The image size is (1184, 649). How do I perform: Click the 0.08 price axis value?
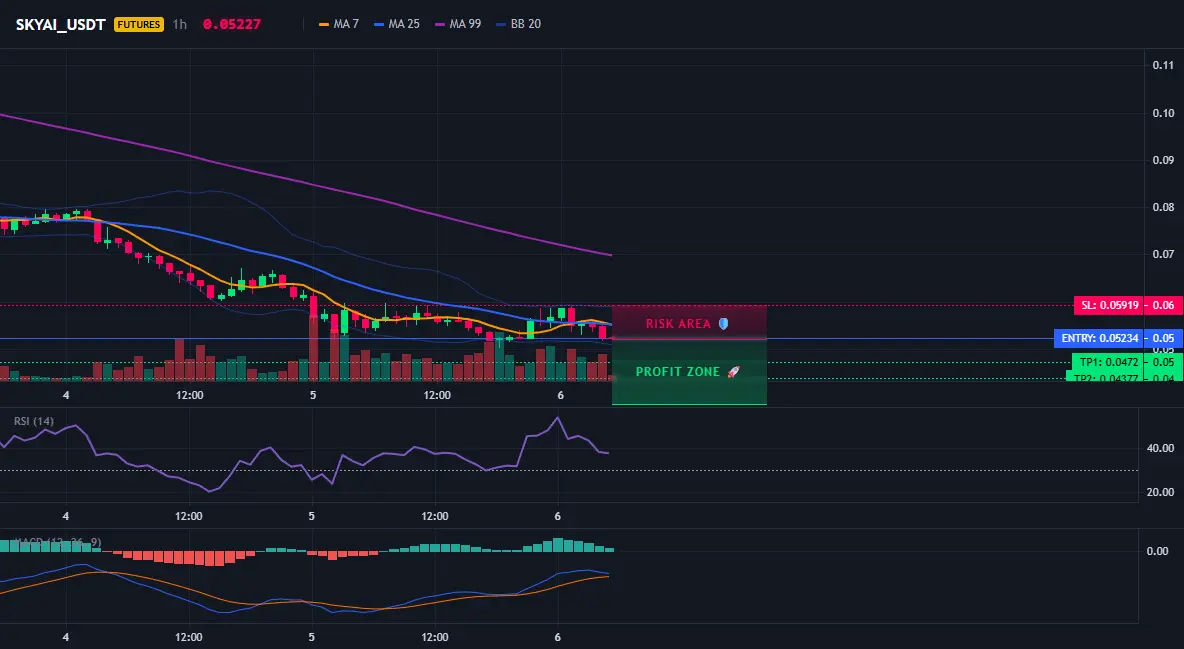point(1163,207)
